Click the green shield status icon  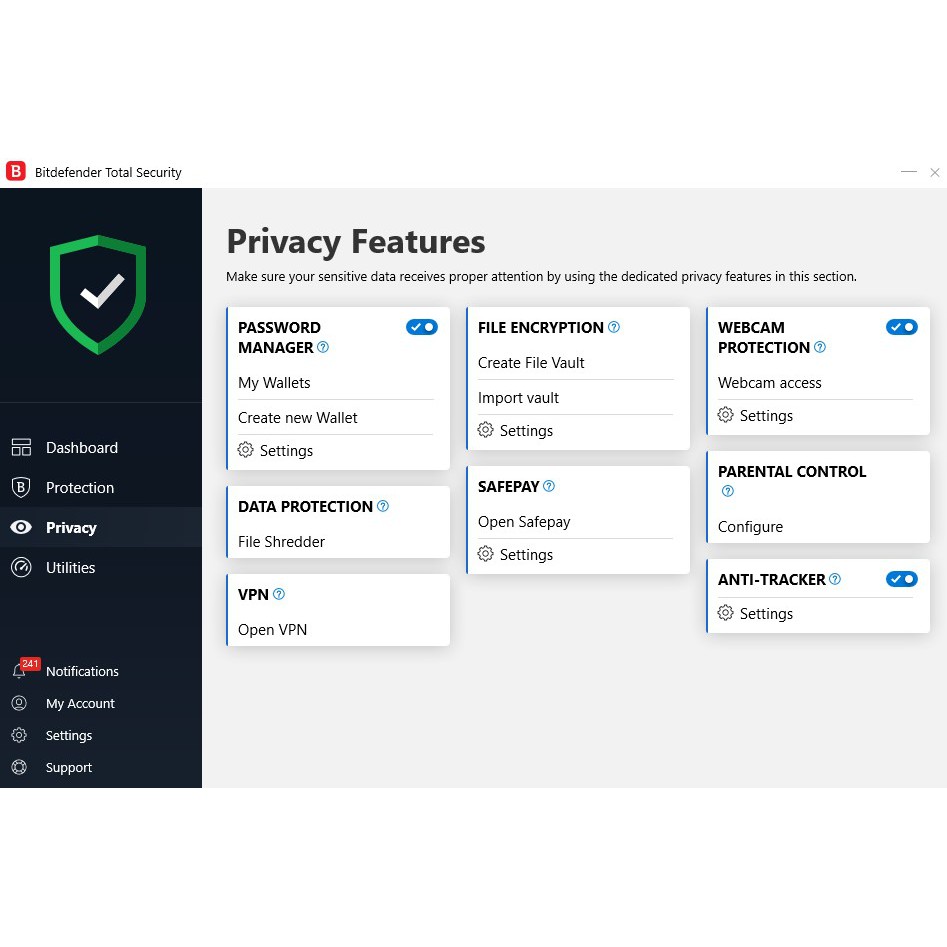tap(98, 295)
